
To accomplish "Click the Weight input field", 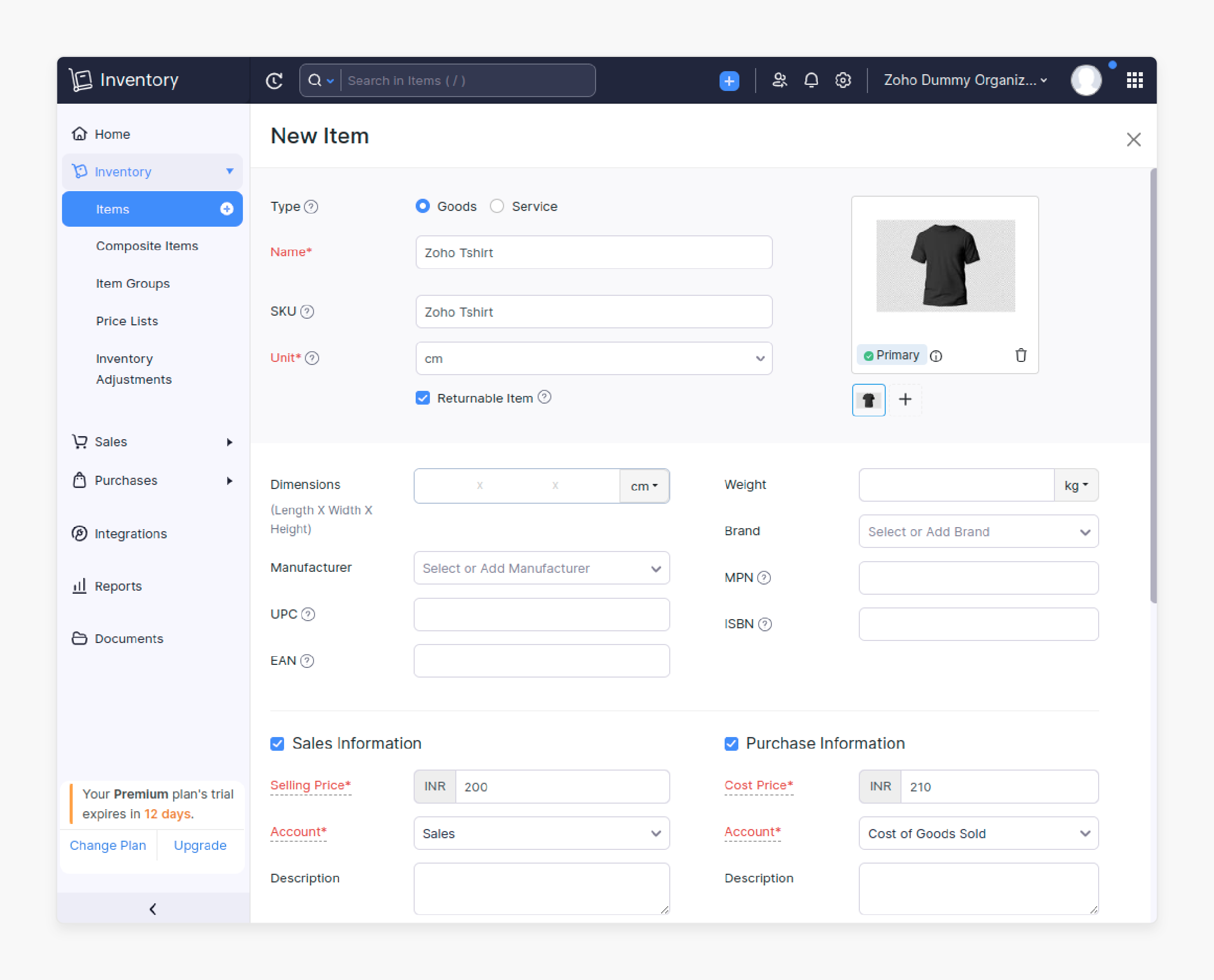I will (x=956, y=485).
